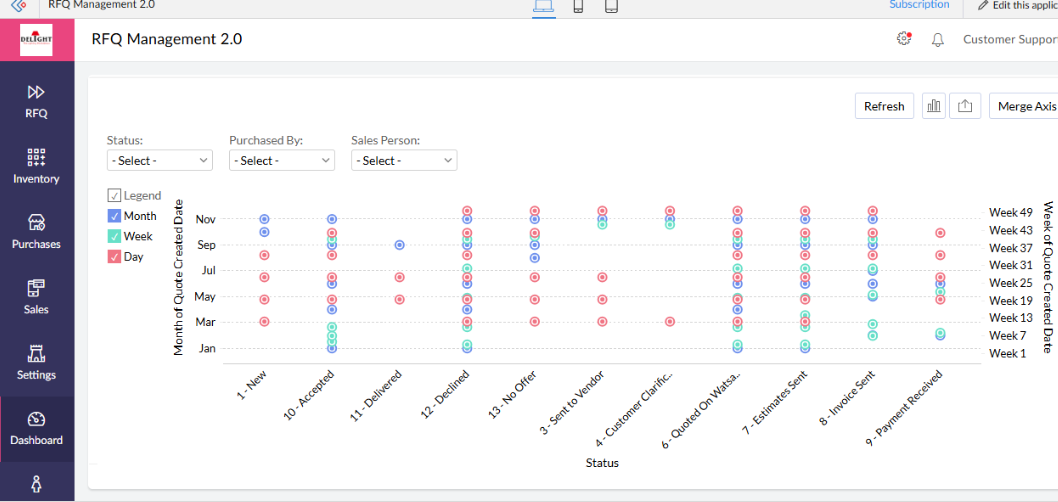1058x502 pixels.
Task: Click the Refresh button
Action: coord(884,106)
